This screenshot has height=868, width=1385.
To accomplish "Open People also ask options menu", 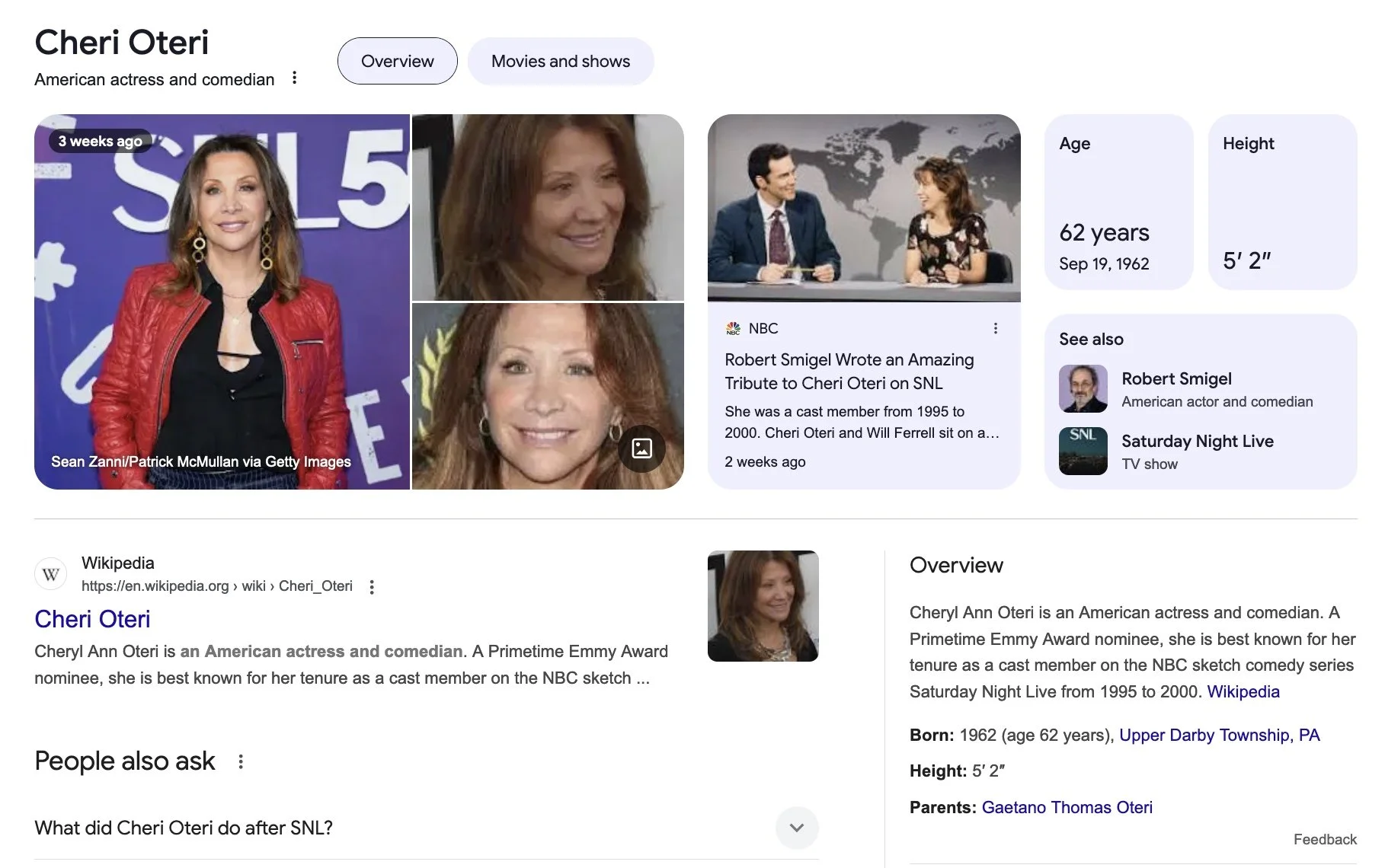I will point(241,761).
